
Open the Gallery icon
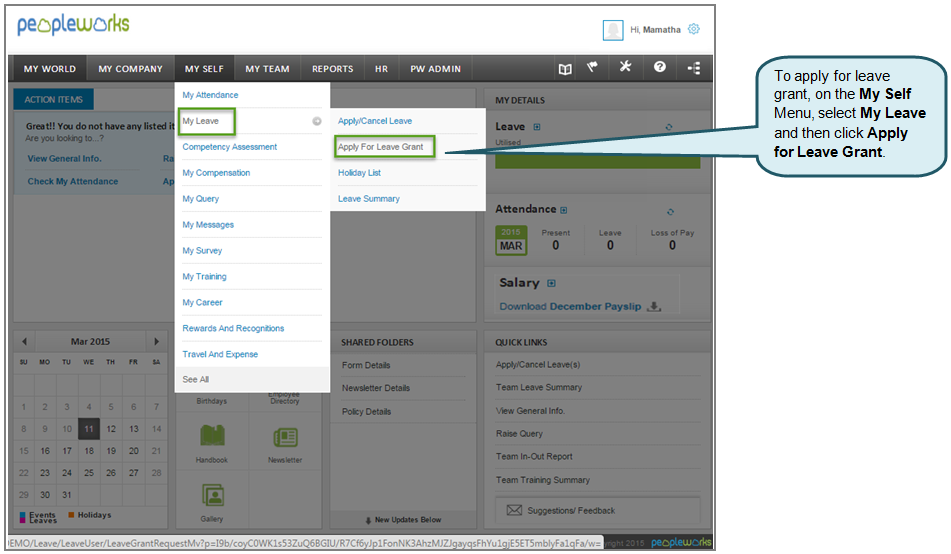pos(213,496)
